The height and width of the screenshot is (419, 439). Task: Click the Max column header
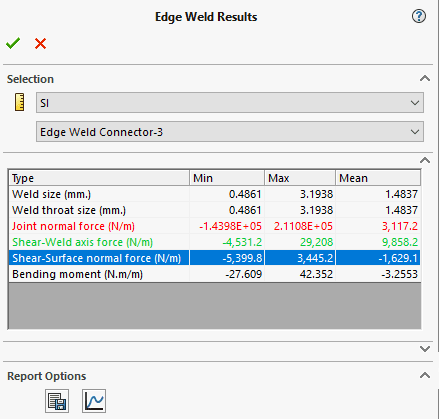coord(300,178)
